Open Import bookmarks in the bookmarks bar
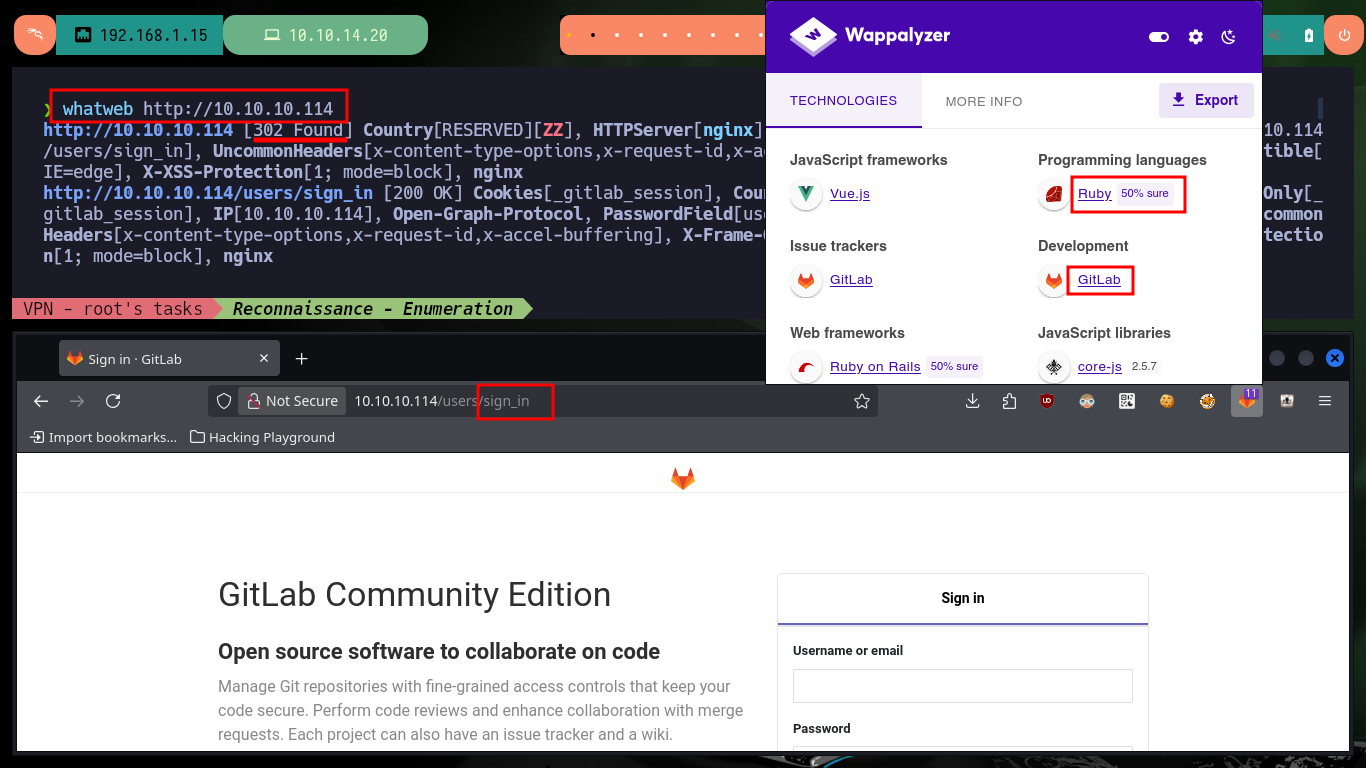1366x768 pixels. (x=103, y=437)
